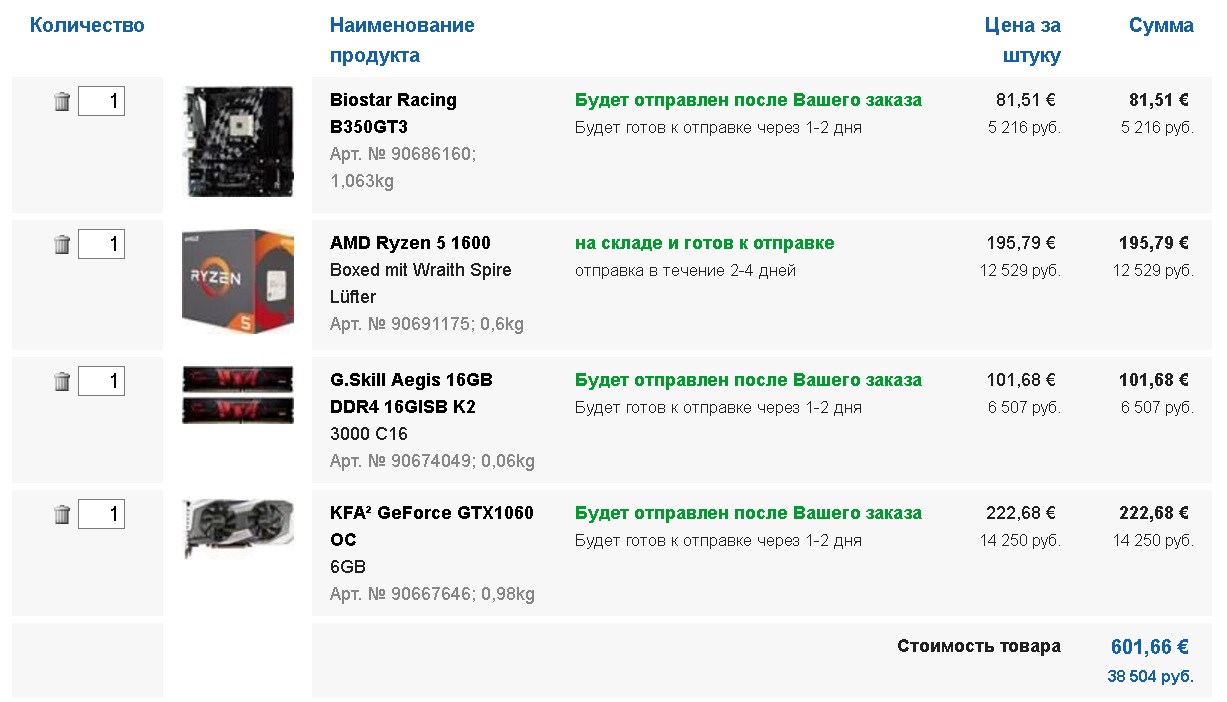This screenshot has height=702, width=1227.
Task: Click KFA² GeForce GTX1060 OC product name
Action: pyautogui.click(x=432, y=526)
